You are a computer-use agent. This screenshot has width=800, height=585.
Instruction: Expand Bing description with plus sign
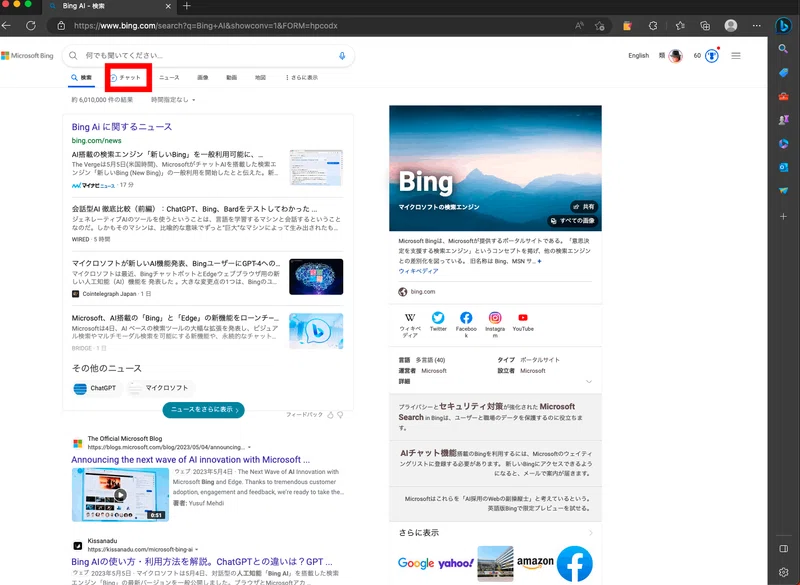coord(539,261)
